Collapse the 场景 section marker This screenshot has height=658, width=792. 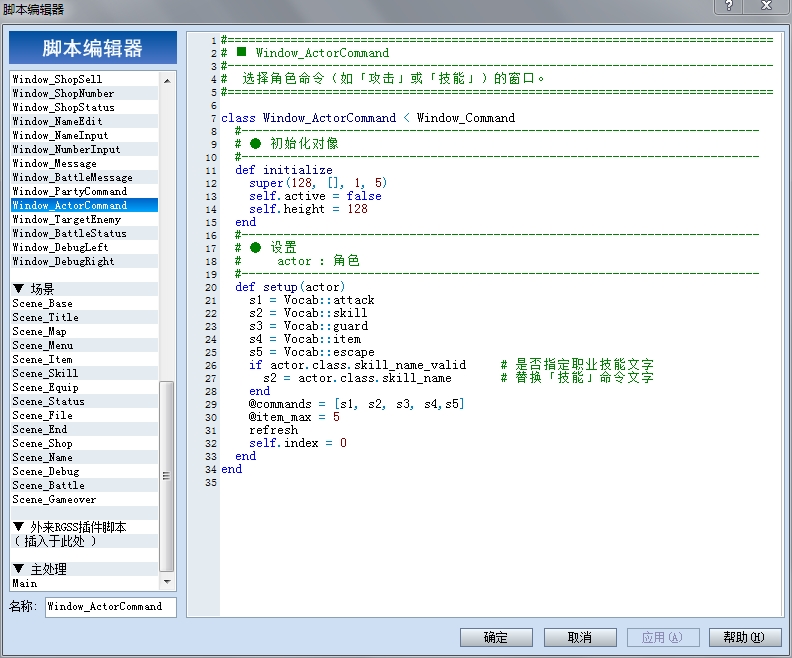point(19,288)
